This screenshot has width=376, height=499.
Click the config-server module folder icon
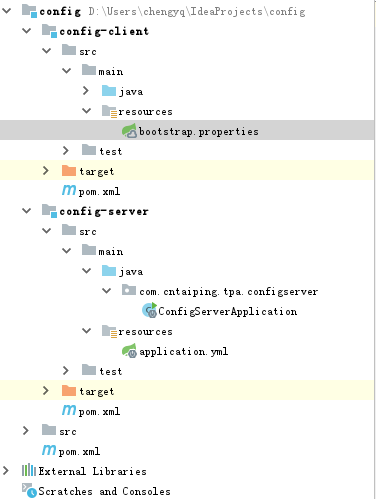pyautogui.click(x=49, y=211)
